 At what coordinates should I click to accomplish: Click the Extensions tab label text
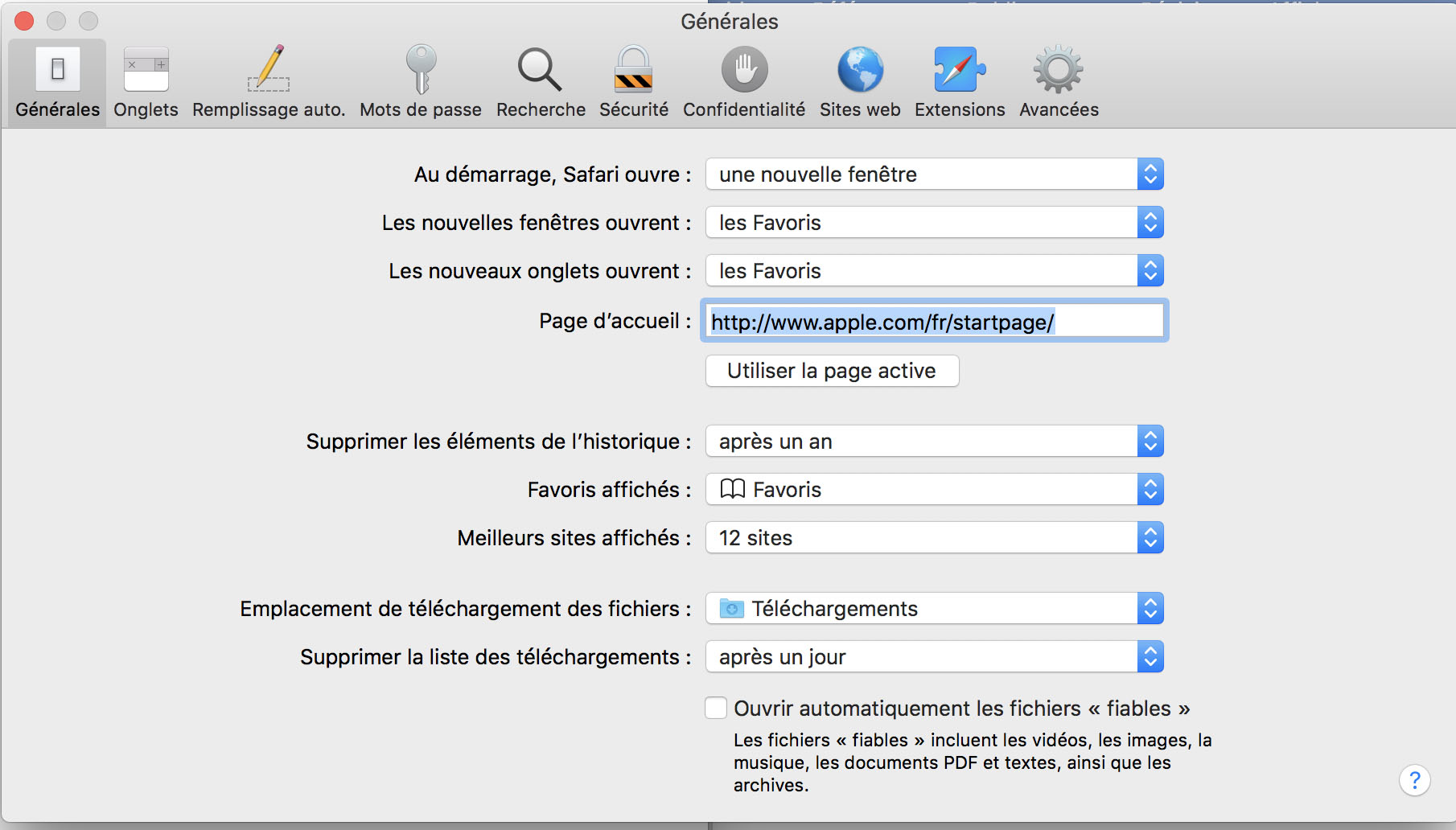pos(960,109)
